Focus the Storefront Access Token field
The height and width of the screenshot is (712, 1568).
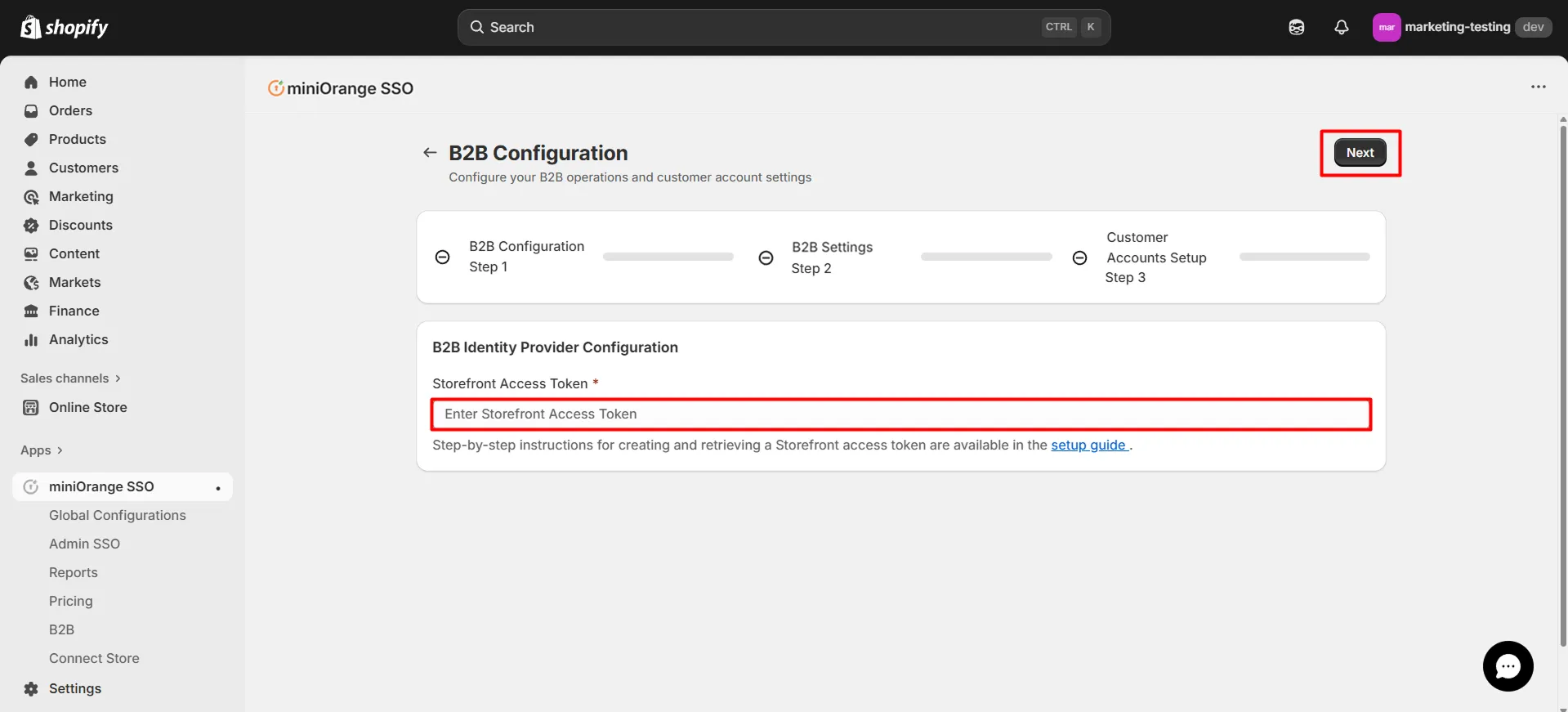900,414
